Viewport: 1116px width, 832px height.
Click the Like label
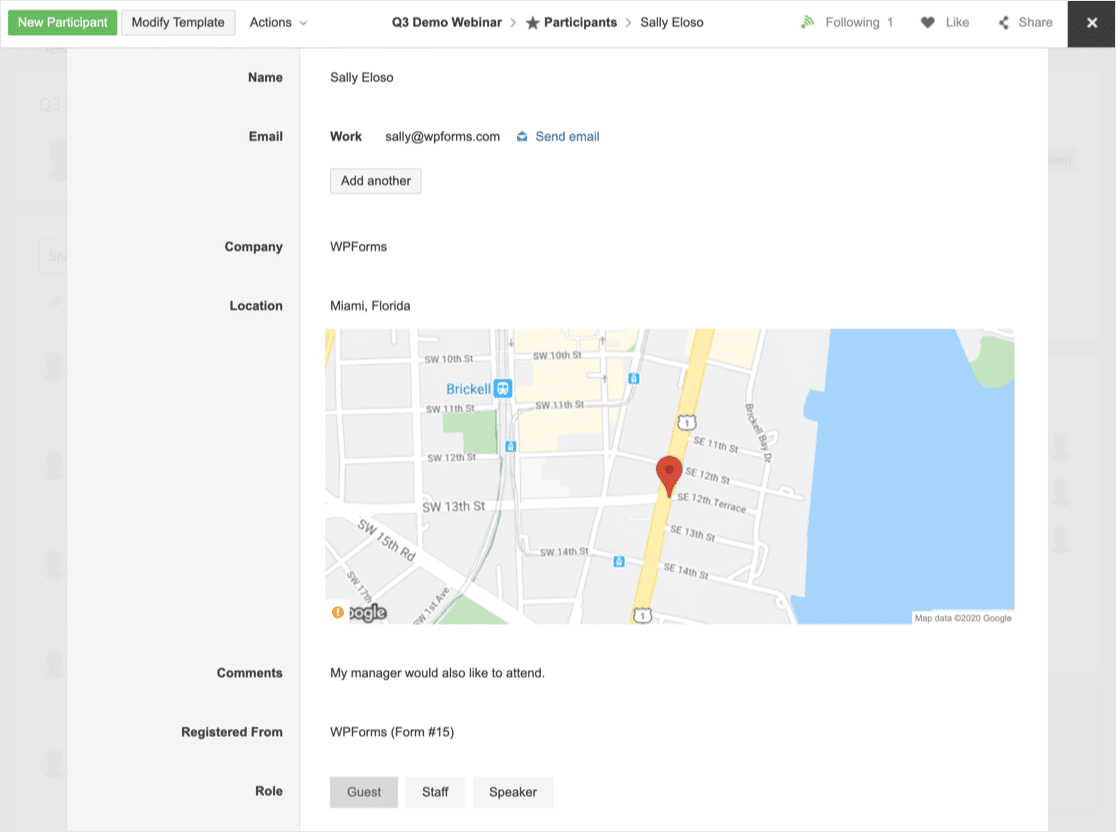click(957, 22)
